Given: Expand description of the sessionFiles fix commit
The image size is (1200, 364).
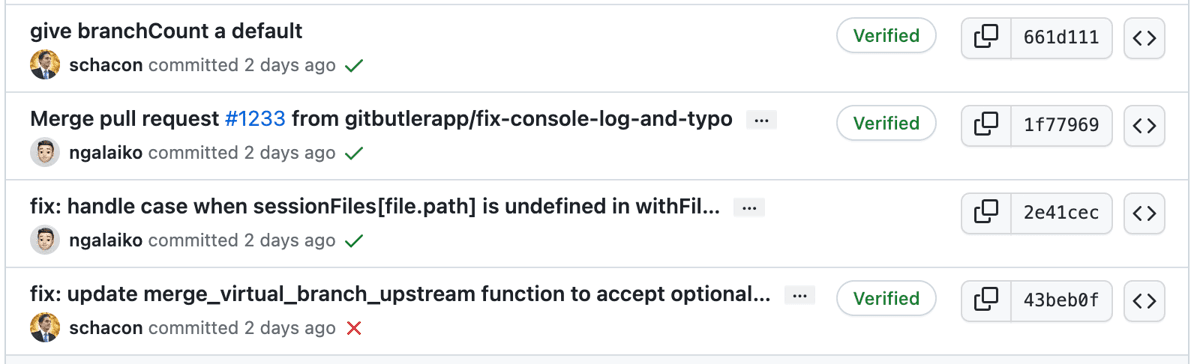Looking at the screenshot, I should click(749, 208).
